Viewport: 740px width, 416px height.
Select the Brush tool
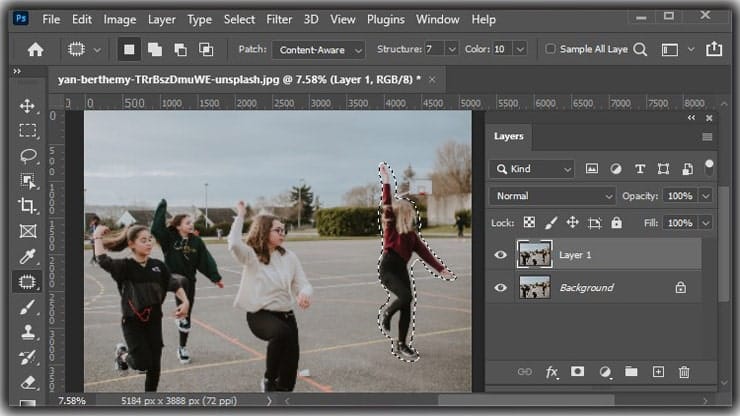[x=27, y=307]
